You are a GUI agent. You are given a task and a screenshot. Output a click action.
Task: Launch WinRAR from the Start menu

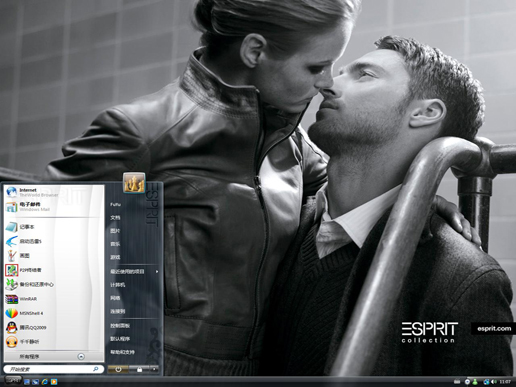(53, 299)
